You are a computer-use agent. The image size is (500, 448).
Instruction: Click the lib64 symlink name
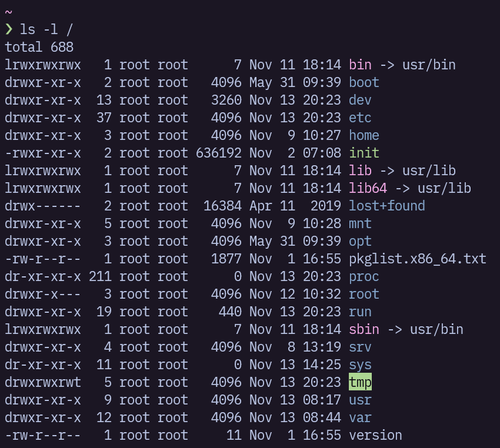coord(368,188)
